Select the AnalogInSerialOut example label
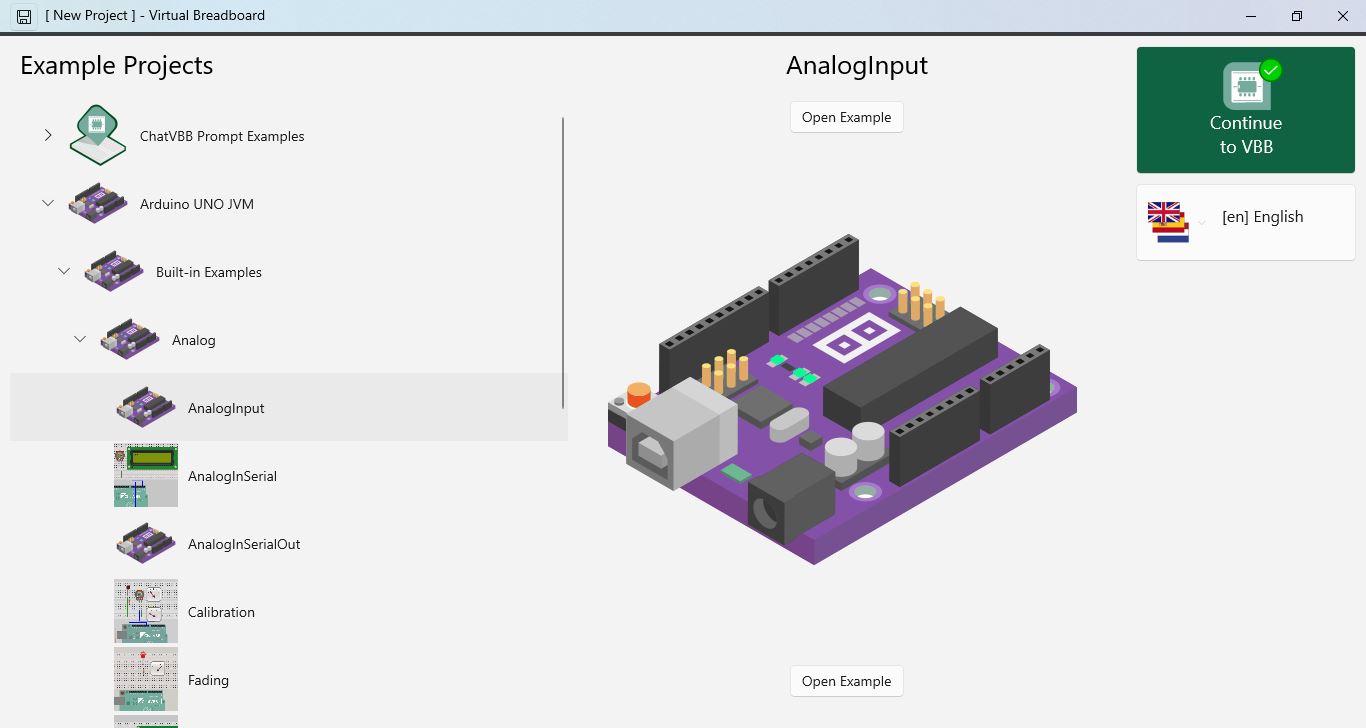Screen dimensions: 1366x728 (244, 544)
